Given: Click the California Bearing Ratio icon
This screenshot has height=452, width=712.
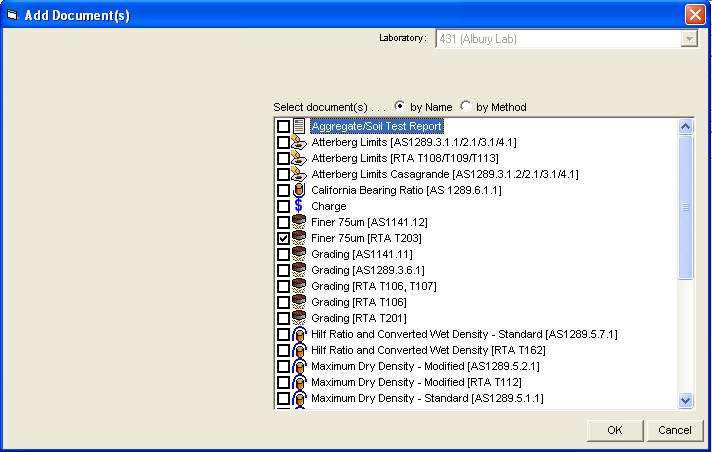Looking at the screenshot, I should tap(299, 191).
